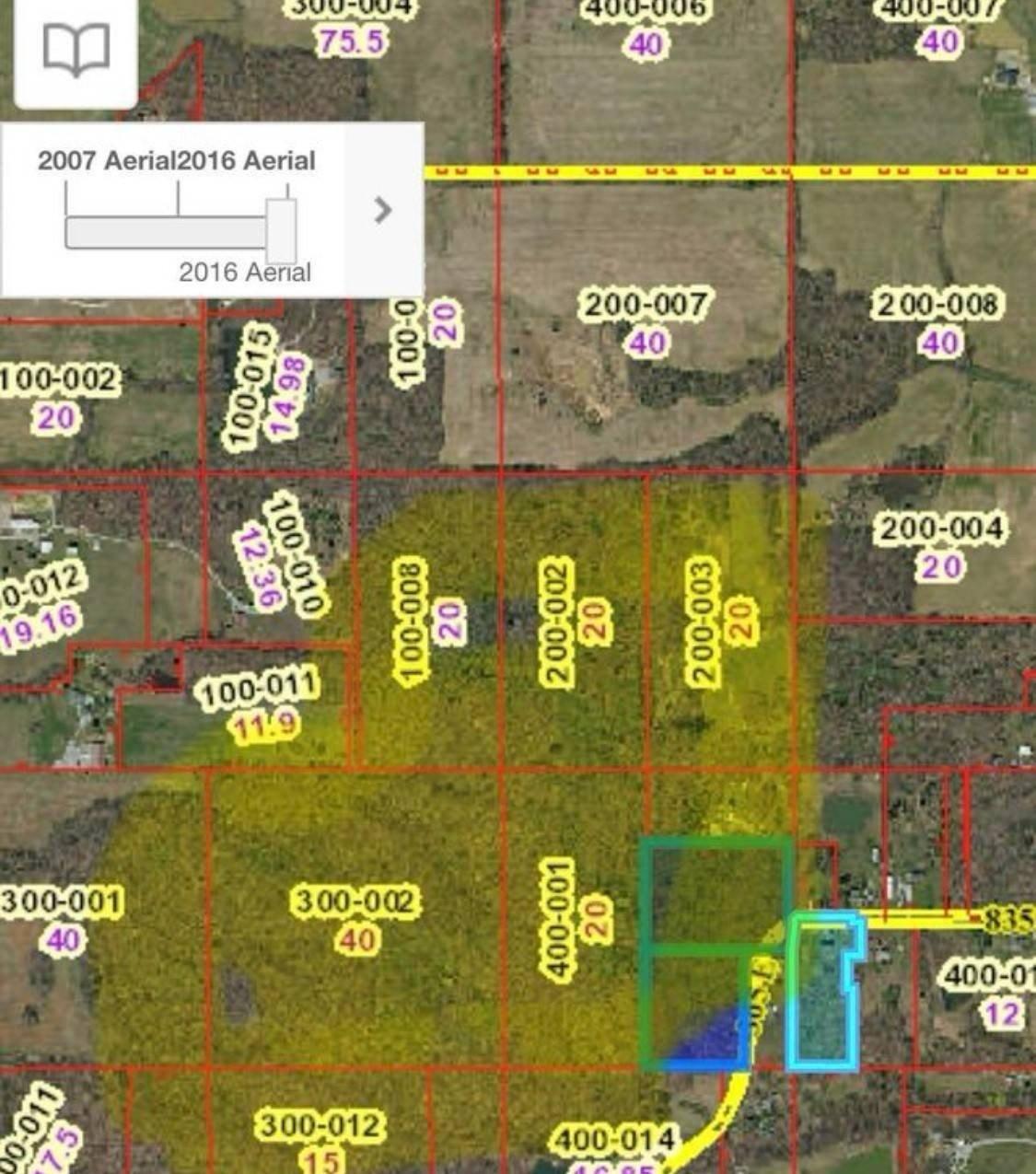Click parcel label 200-007

click(x=646, y=305)
